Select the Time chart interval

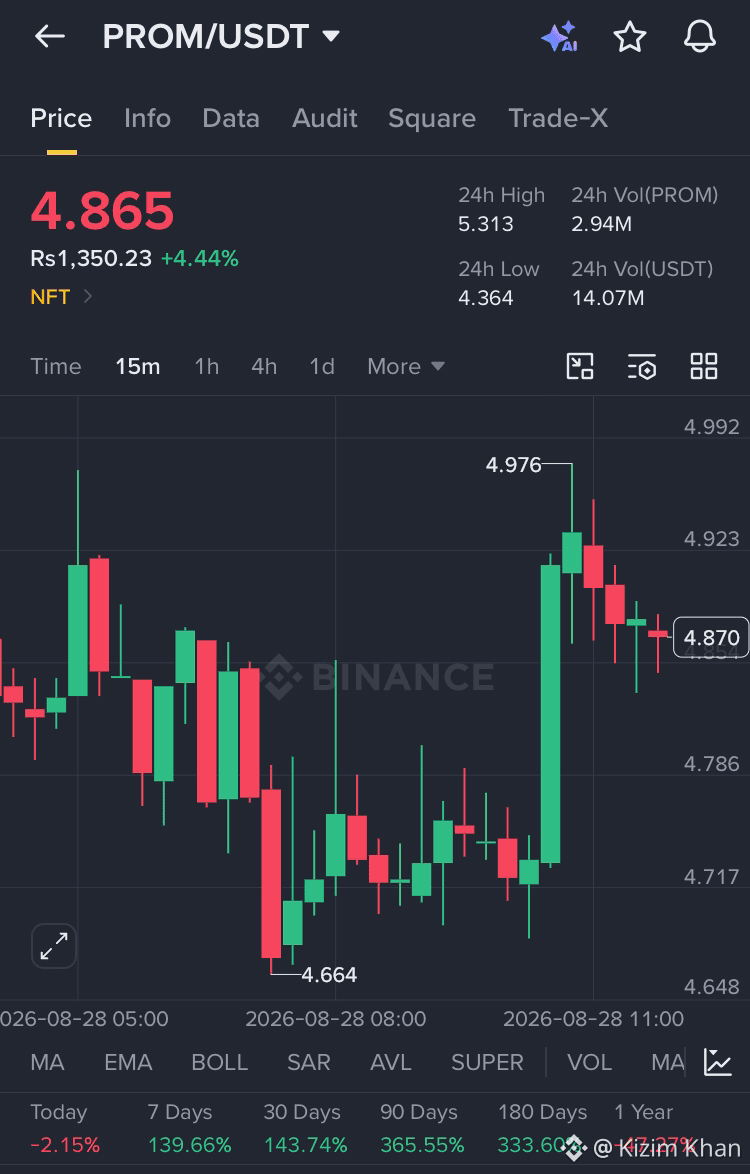coord(55,366)
